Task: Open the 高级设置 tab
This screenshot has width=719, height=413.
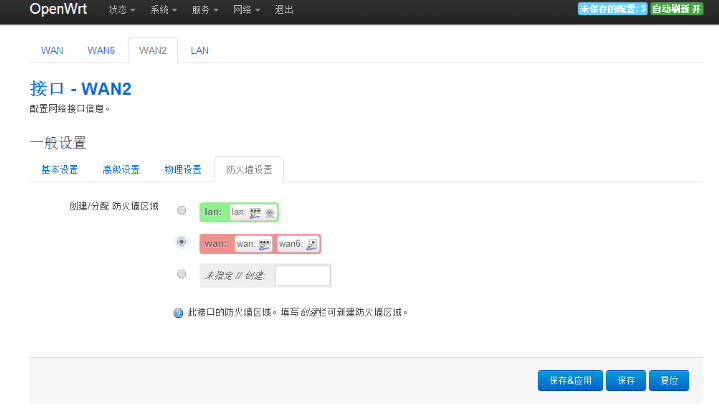Action: tap(121, 170)
